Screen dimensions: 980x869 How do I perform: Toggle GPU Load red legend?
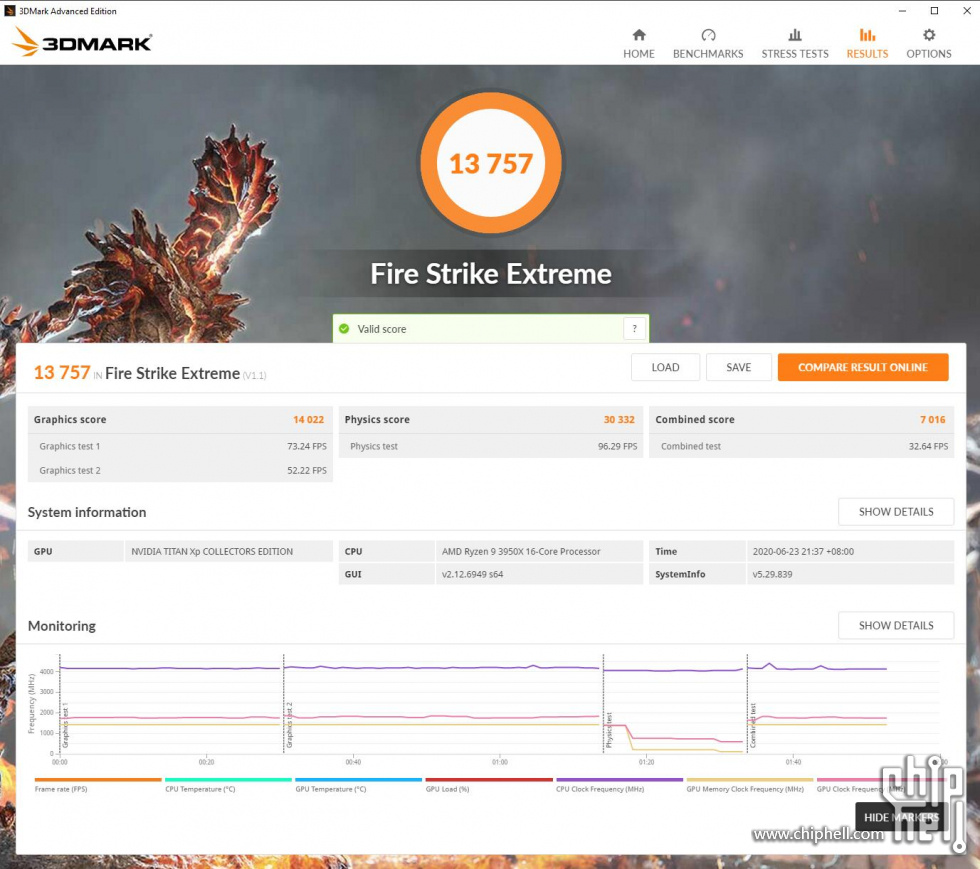(489, 780)
